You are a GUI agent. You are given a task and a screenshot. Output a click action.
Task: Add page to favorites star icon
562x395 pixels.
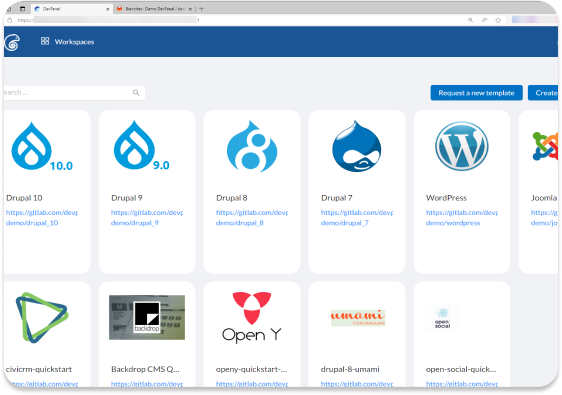pyautogui.click(x=498, y=20)
